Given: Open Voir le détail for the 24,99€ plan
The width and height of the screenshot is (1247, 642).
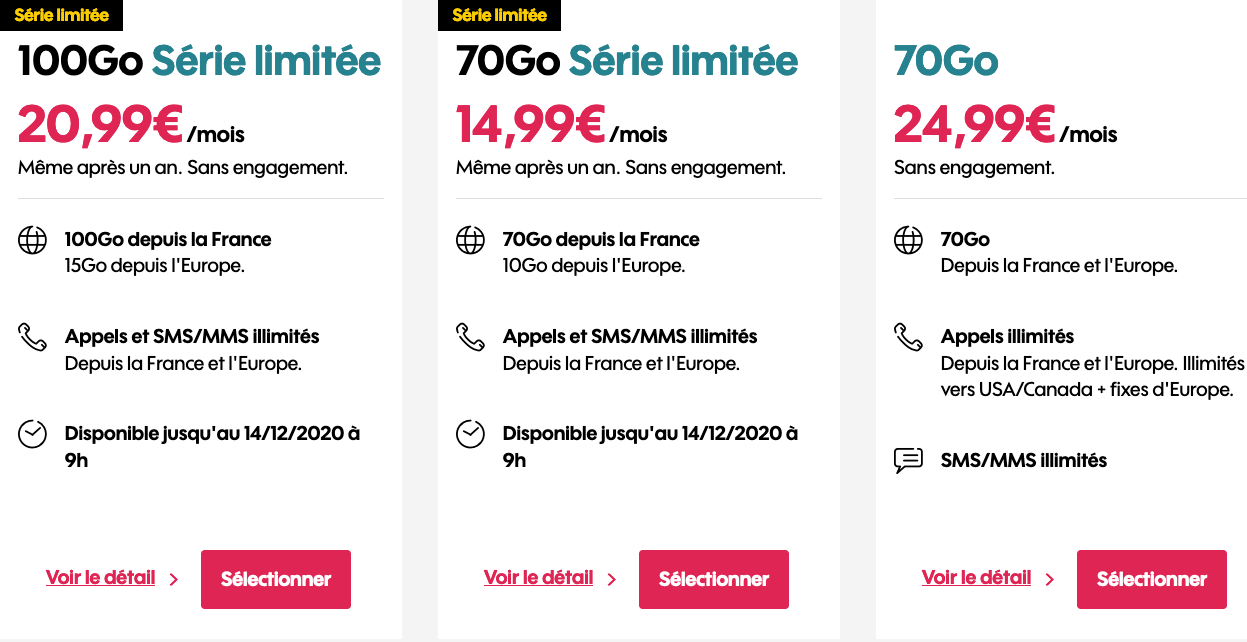Looking at the screenshot, I should (977, 578).
